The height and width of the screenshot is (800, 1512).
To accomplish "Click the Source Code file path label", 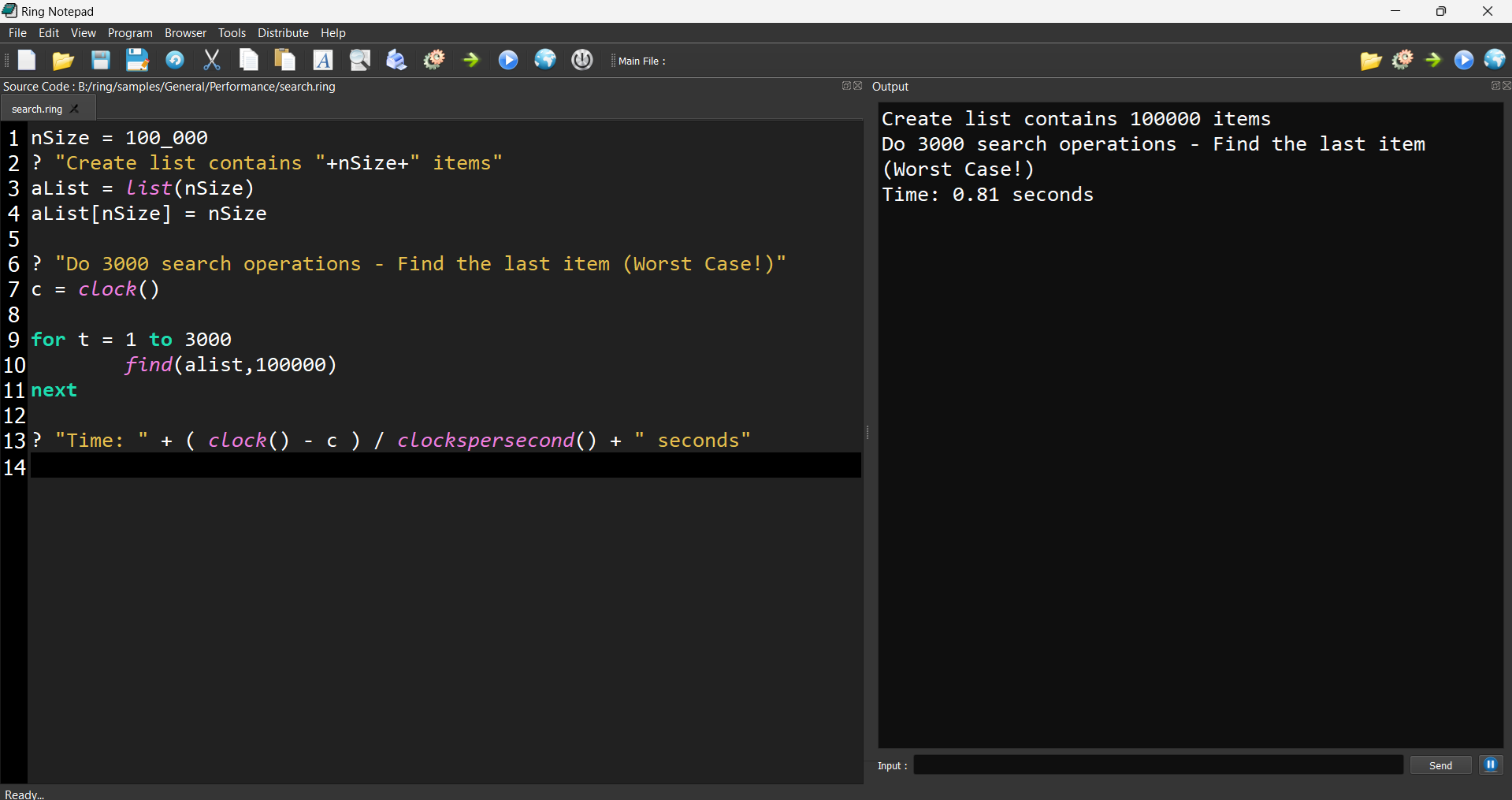I will 169,87.
